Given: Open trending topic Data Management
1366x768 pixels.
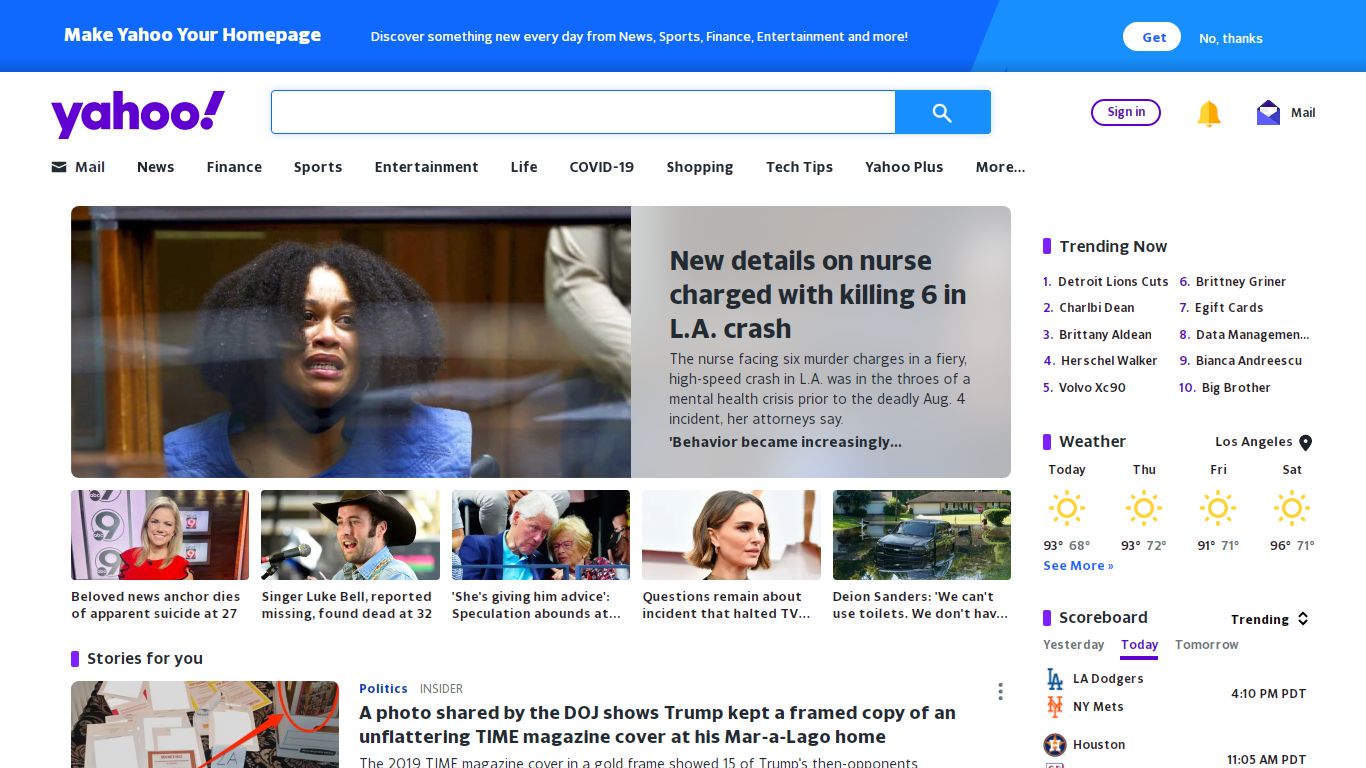Looking at the screenshot, I should pyautogui.click(x=1253, y=335).
